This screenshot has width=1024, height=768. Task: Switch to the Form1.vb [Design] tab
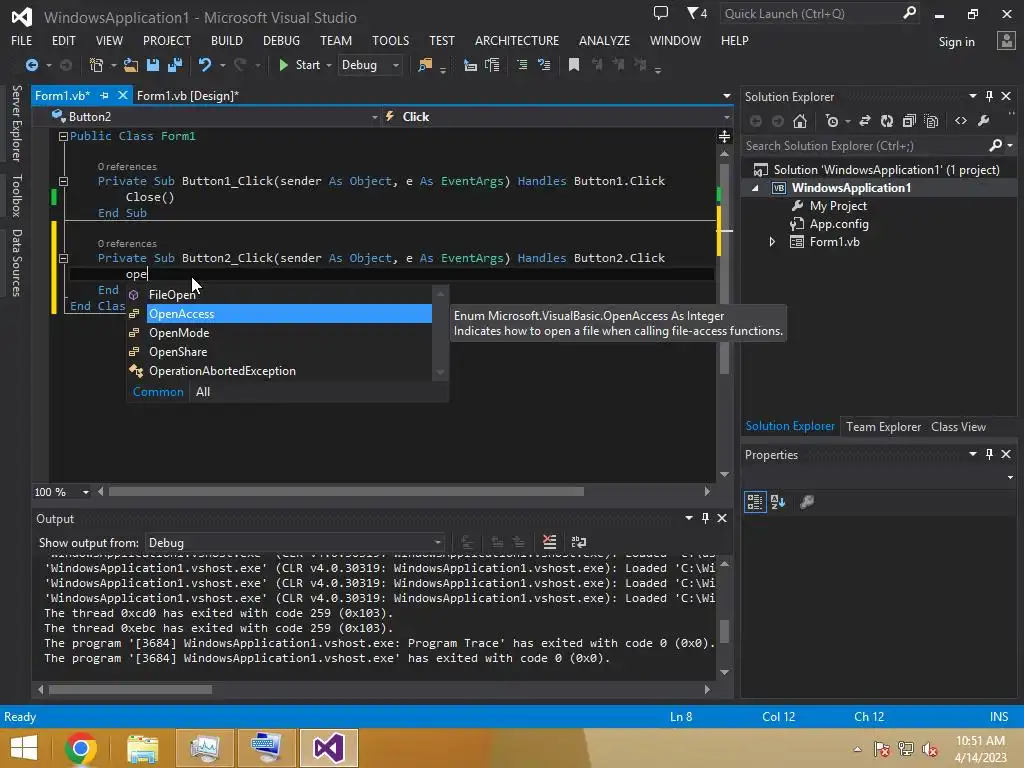pos(187,95)
